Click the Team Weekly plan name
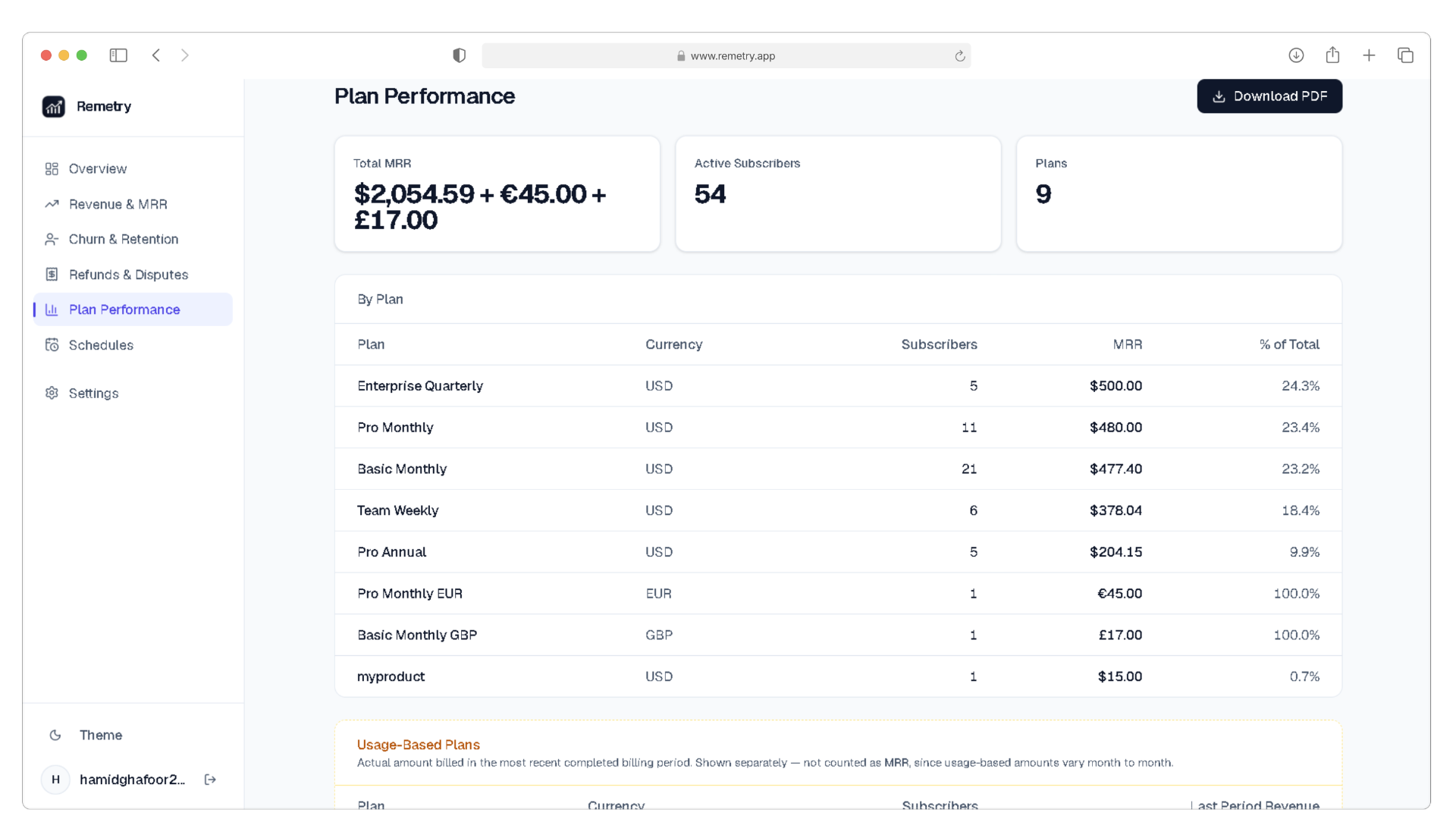The width and height of the screenshot is (1456, 819). 398,510
